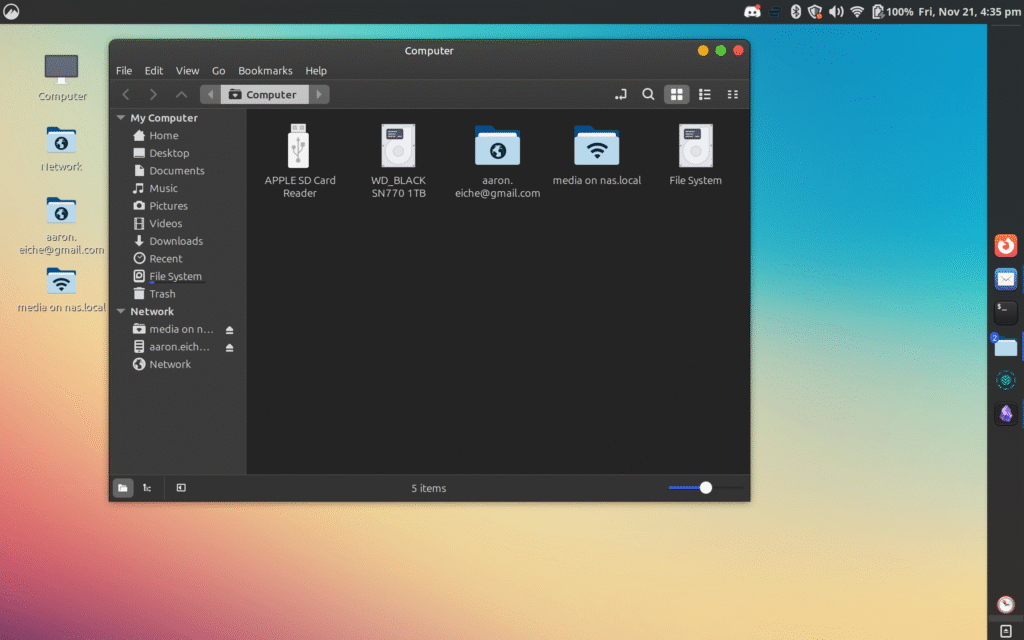Hide the sidebar using status bar button

181,488
